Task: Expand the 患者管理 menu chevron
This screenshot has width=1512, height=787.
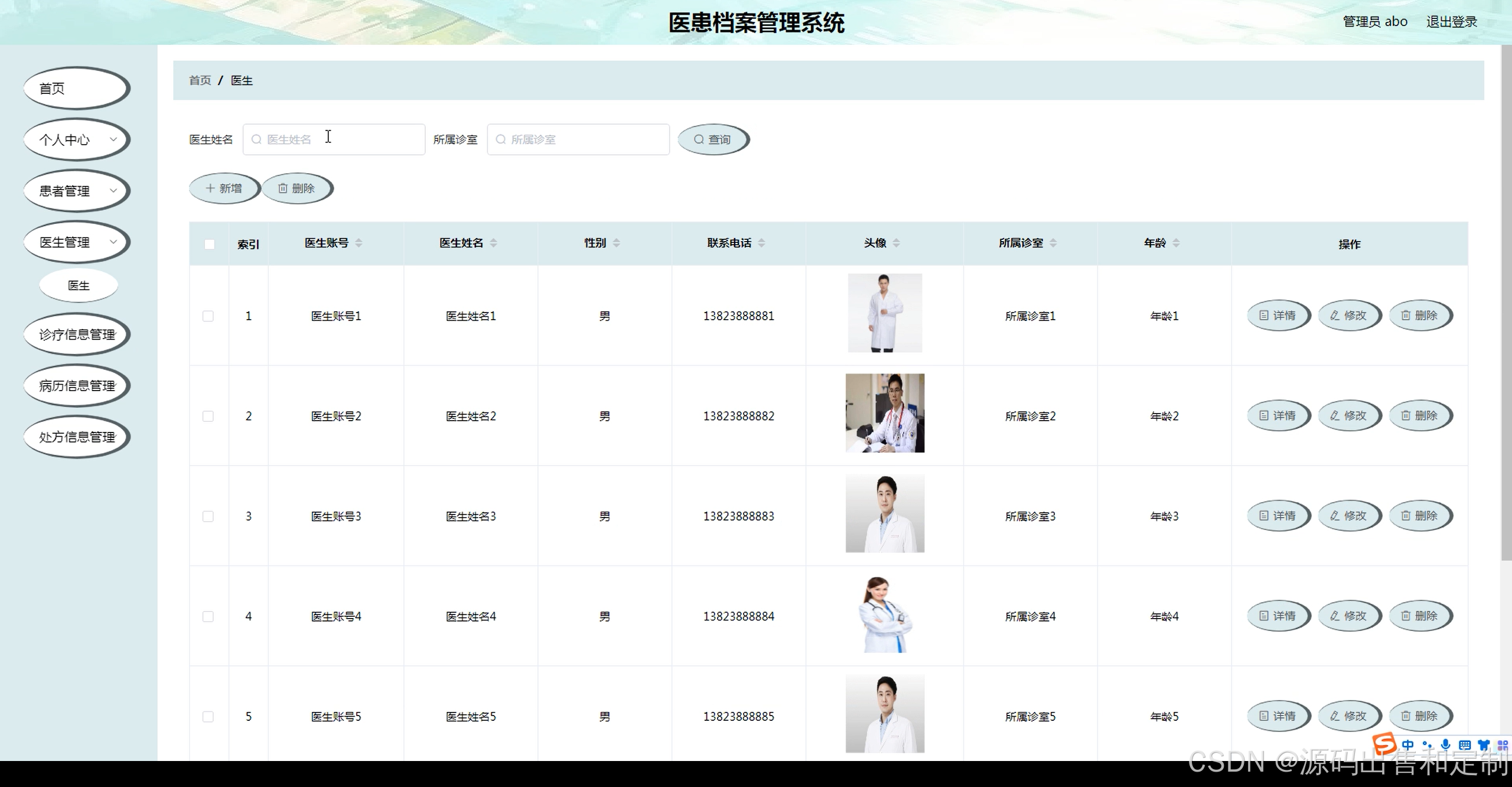Action: pos(113,191)
